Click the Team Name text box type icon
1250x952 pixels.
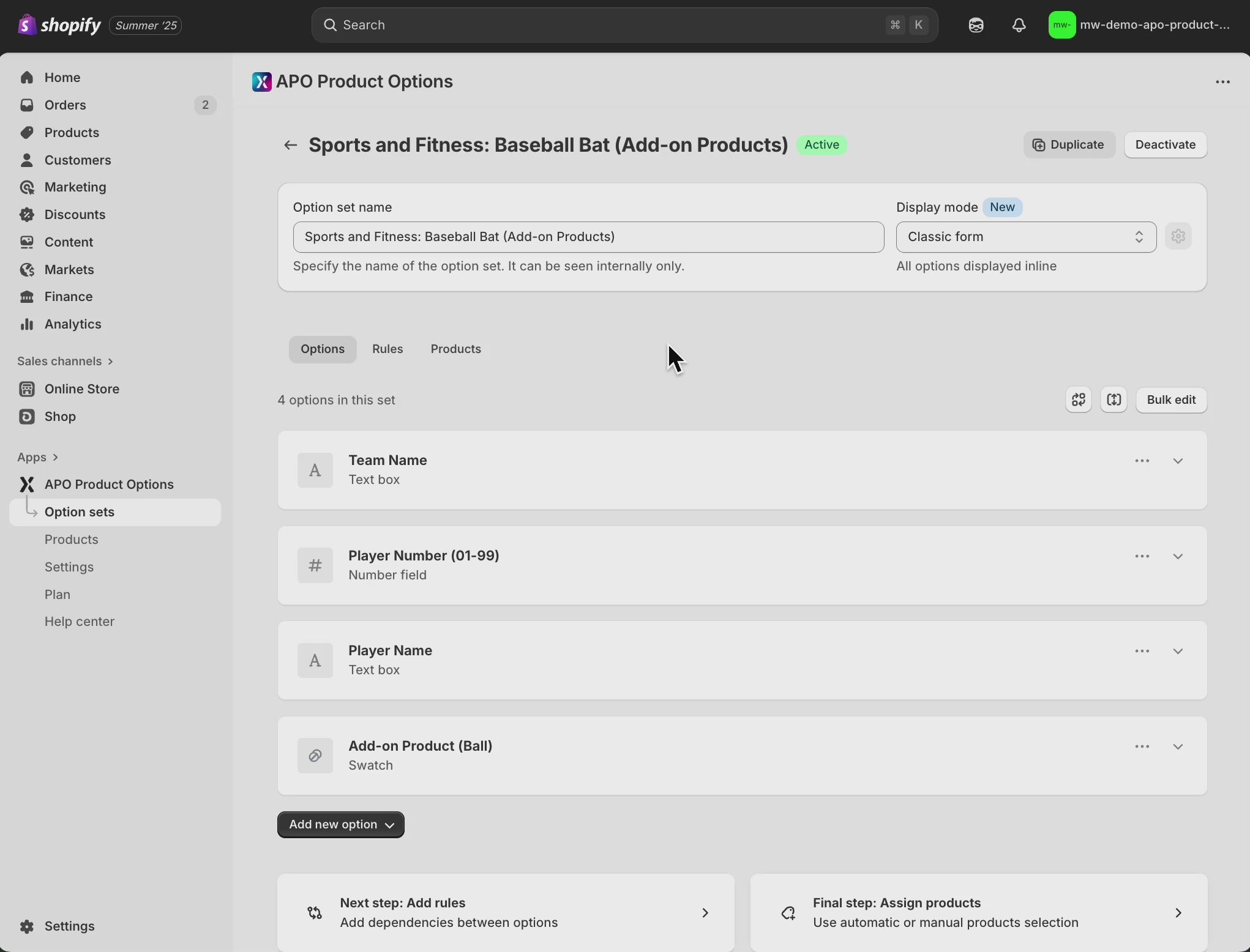point(315,470)
